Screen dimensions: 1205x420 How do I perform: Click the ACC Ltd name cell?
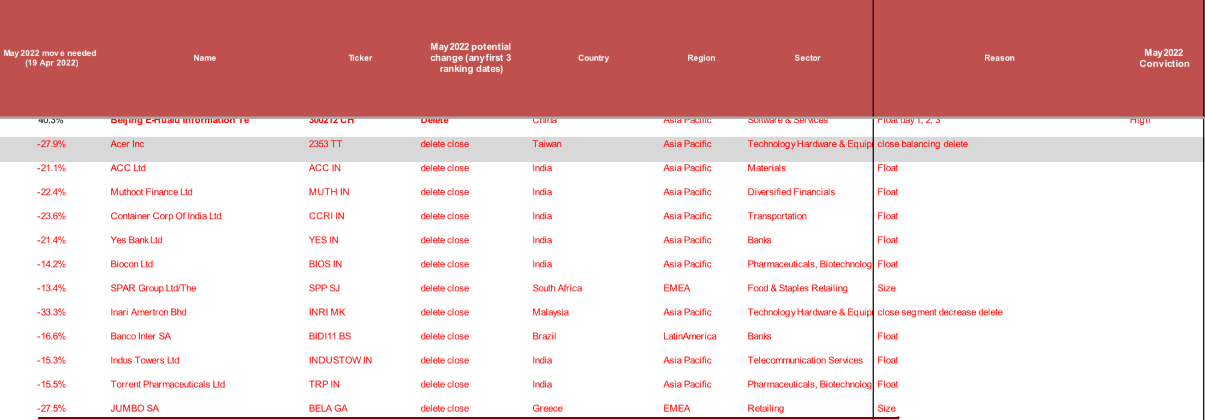point(128,168)
